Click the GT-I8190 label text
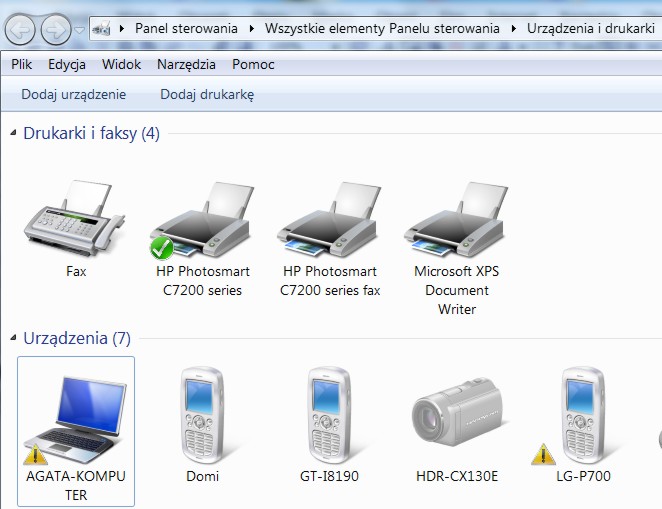This screenshot has width=662, height=509. [329, 476]
